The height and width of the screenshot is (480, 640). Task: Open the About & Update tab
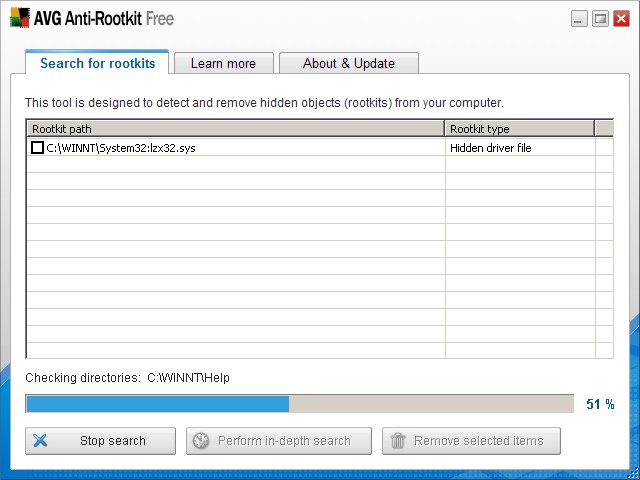pyautogui.click(x=349, y=63)
